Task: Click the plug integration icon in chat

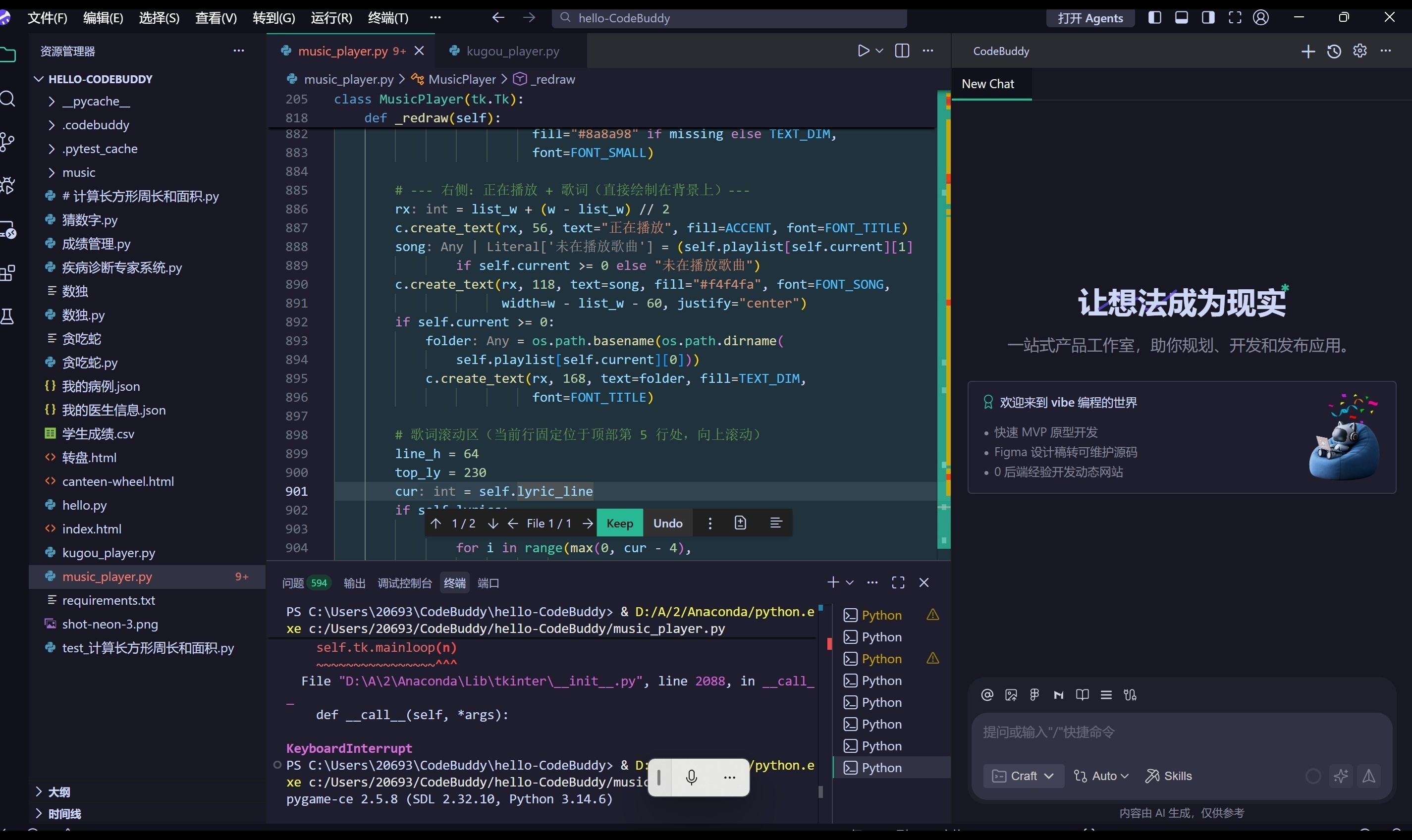Action: click(1130, 695)
